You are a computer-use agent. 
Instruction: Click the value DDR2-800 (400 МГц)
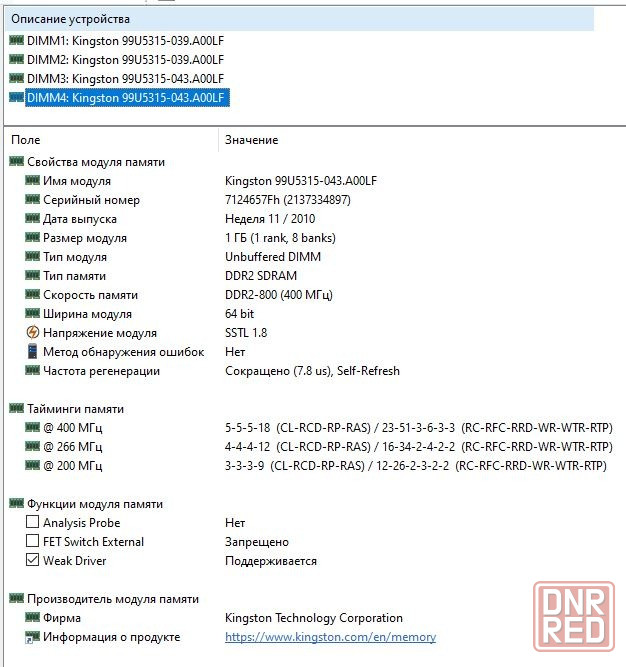[279, 294]
